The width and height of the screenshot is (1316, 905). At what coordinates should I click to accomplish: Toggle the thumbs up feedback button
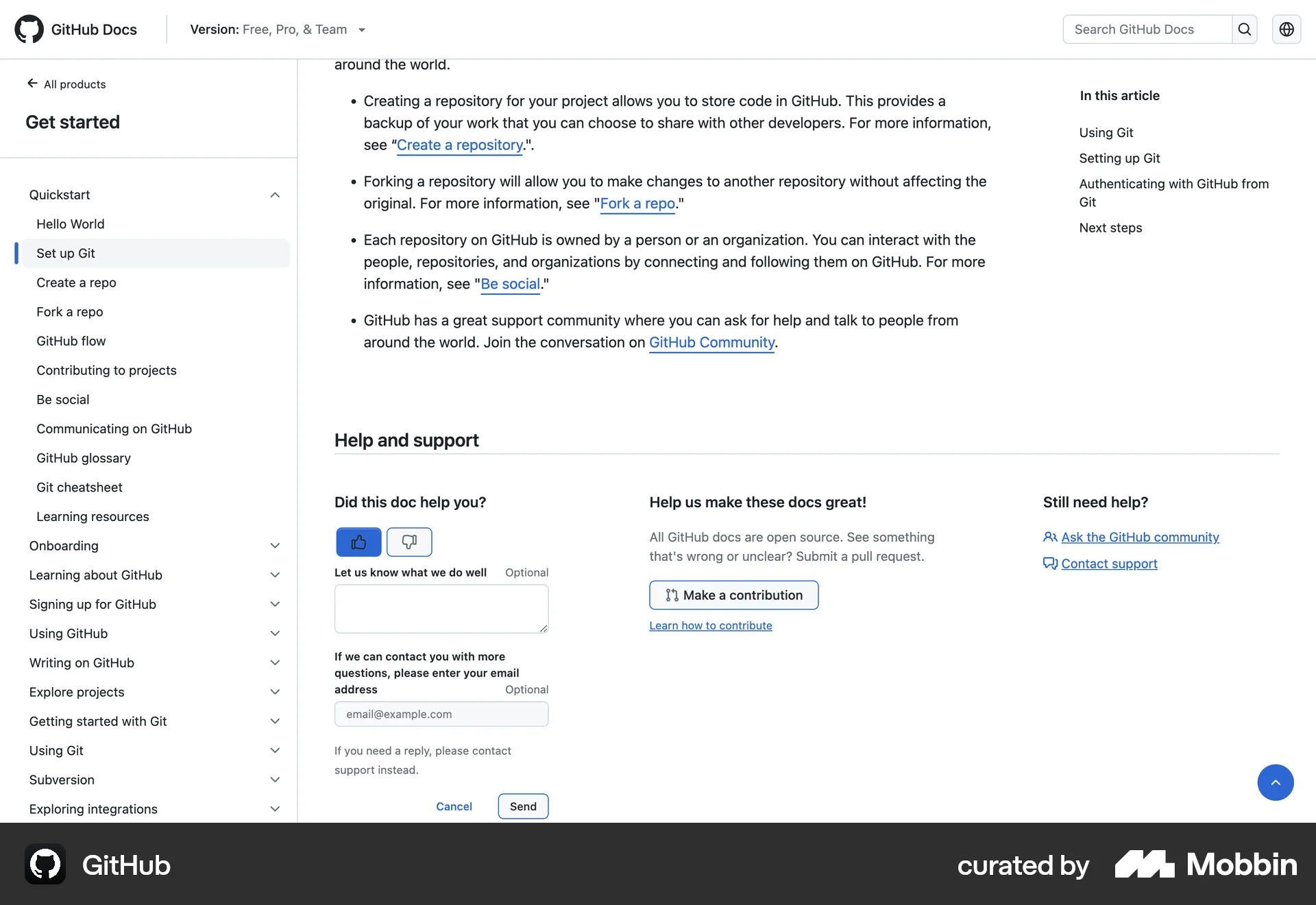point(358,542)
